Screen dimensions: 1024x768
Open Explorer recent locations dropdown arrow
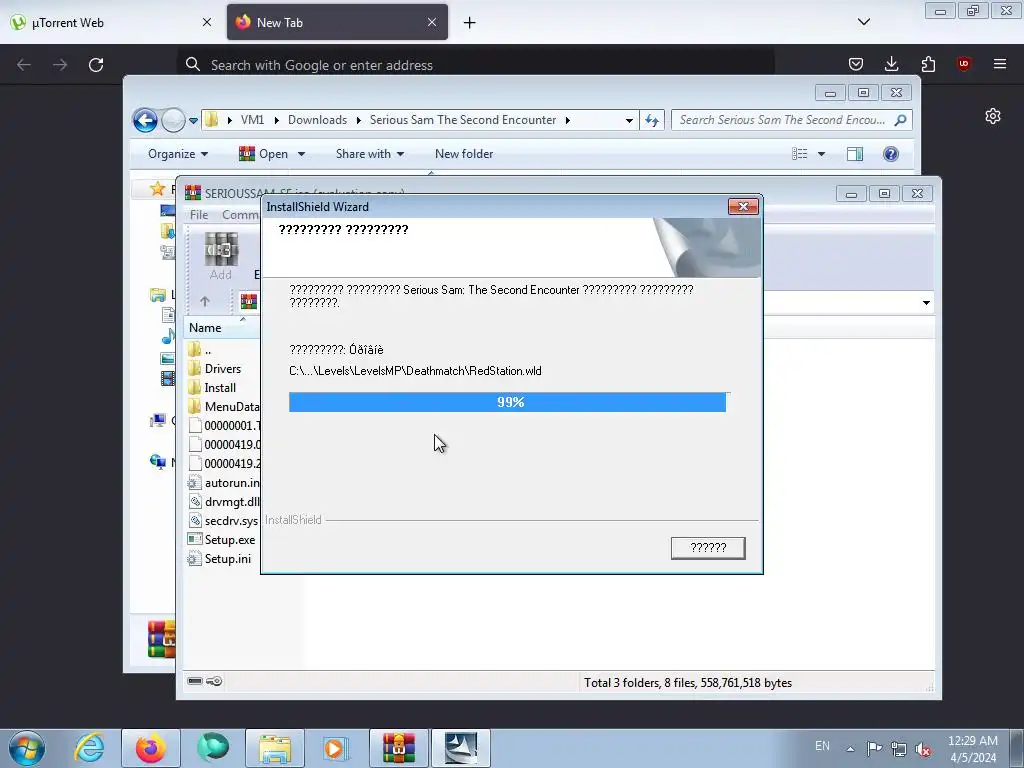[193, 121]
